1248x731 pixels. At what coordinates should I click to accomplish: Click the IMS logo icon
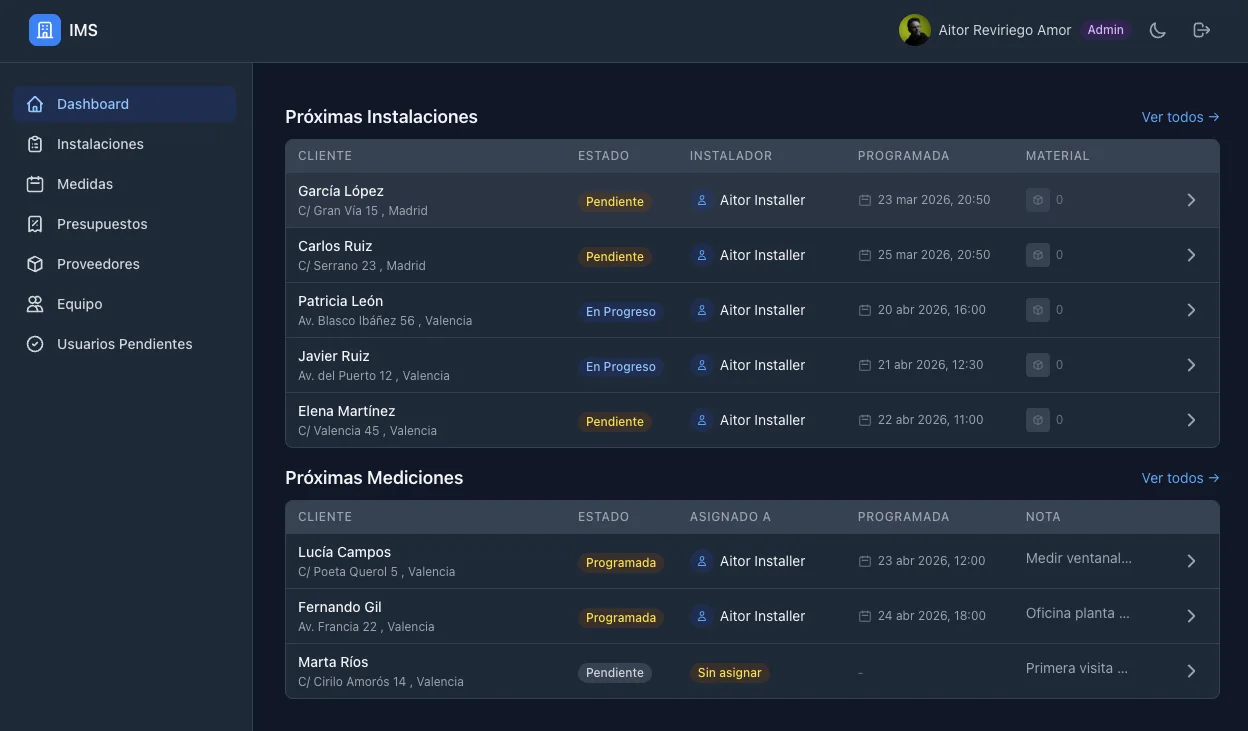coord(44,29)
